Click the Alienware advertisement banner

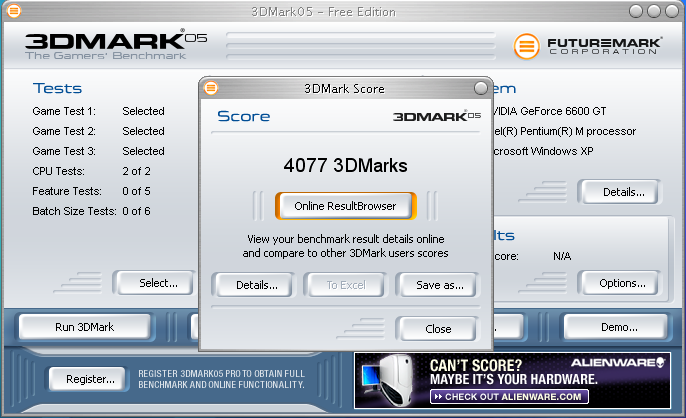(512, 380)
